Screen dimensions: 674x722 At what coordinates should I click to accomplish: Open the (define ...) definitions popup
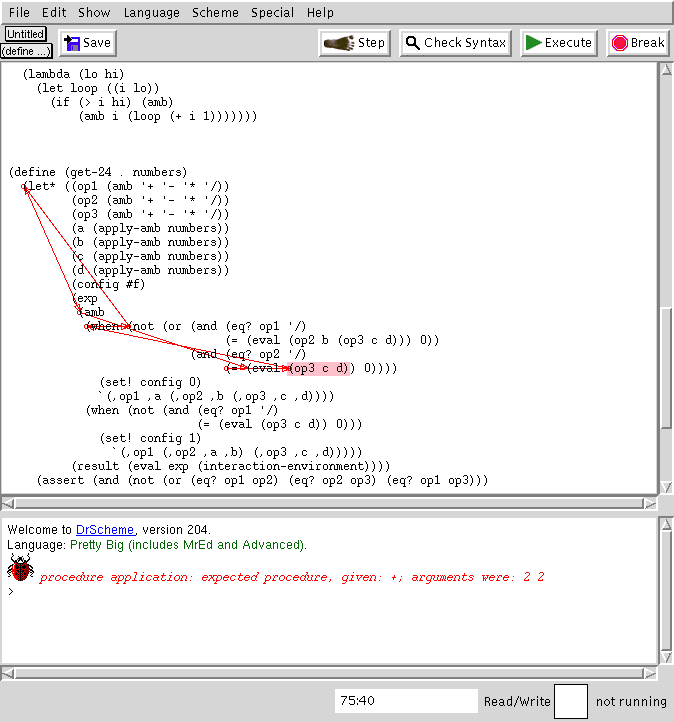[x=26, y=50]
